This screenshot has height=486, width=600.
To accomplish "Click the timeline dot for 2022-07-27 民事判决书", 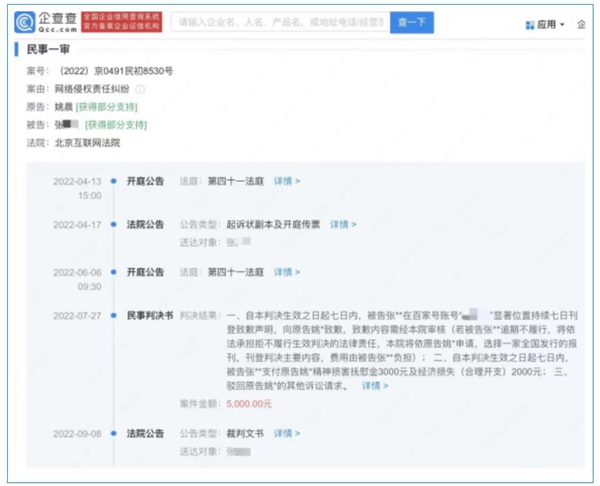I will click(x=114, y=315).
